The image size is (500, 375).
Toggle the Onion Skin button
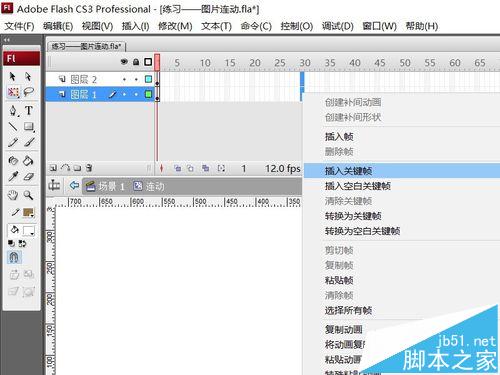pos(178,168)
